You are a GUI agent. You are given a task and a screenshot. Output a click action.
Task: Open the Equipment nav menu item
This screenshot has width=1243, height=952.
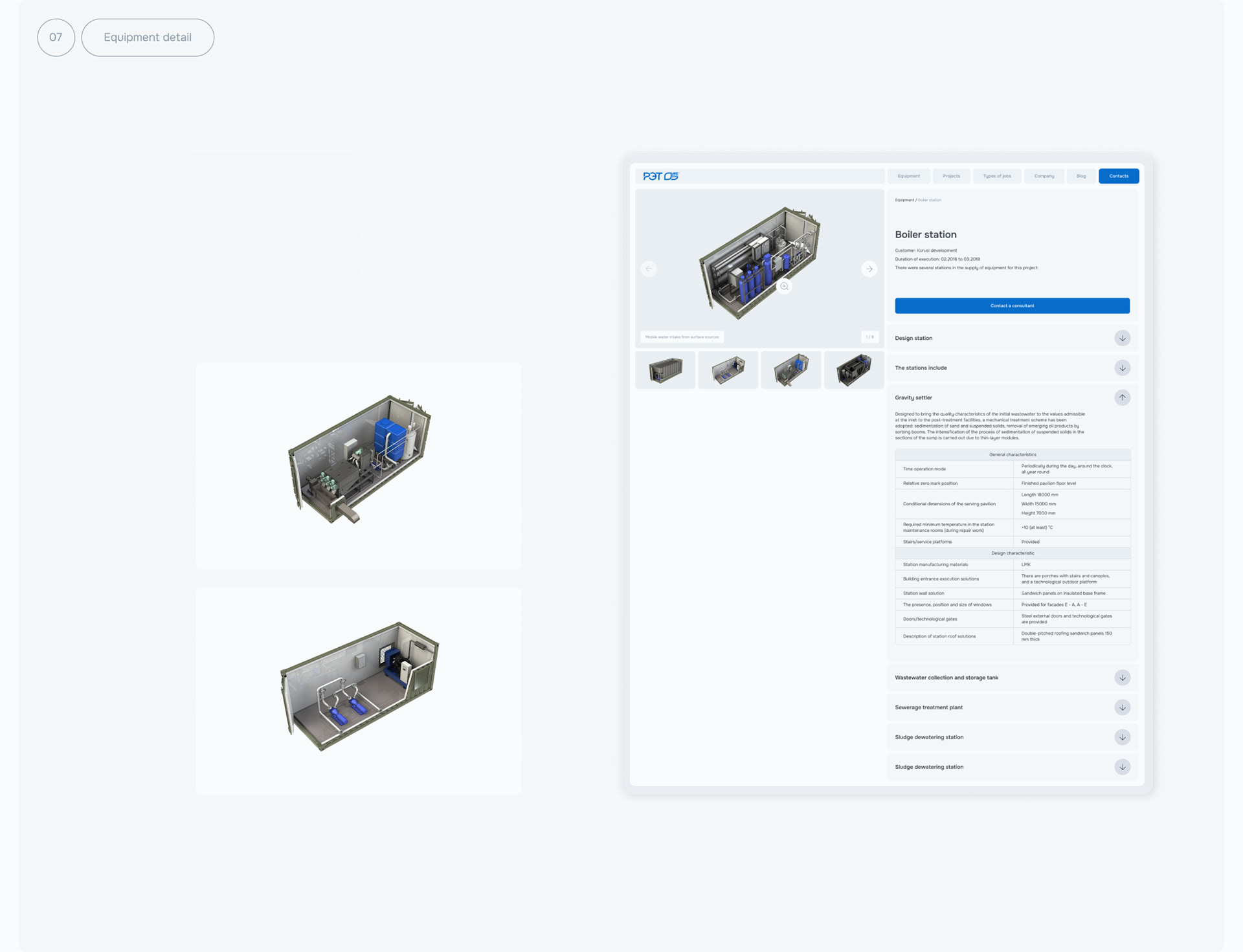tap(908, 176)
